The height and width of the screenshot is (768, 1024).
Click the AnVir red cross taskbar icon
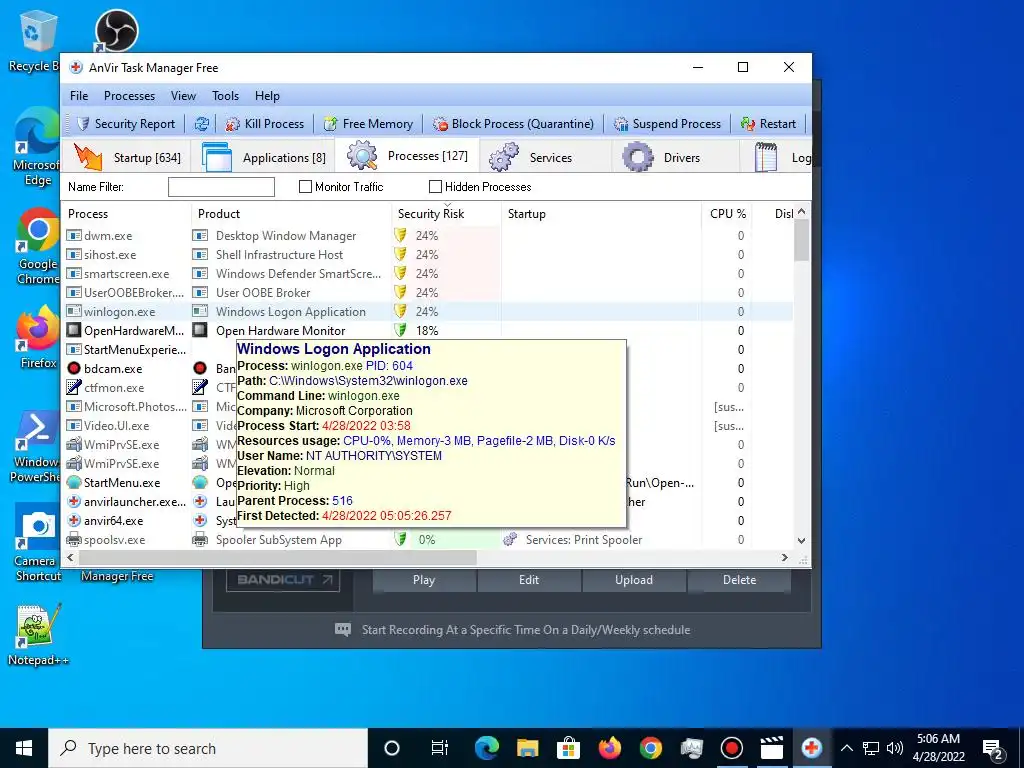pos(812,748)
